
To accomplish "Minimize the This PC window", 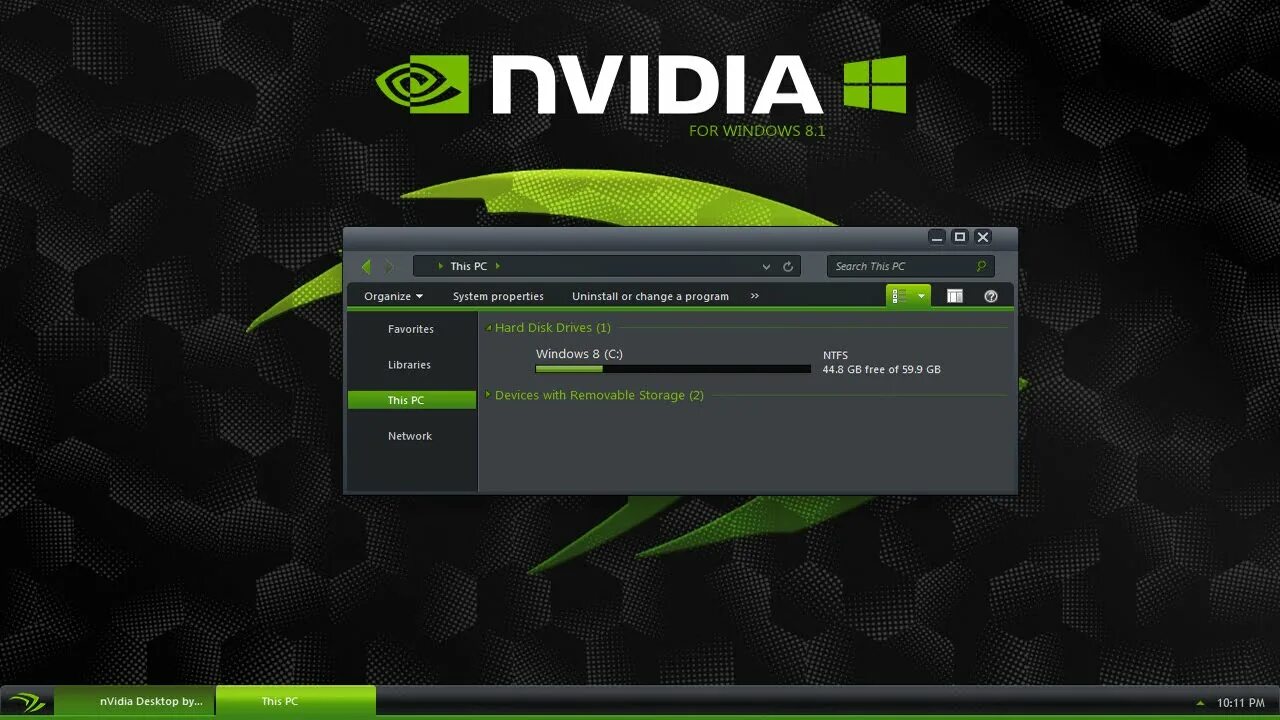I will click(x=937, y=237).
